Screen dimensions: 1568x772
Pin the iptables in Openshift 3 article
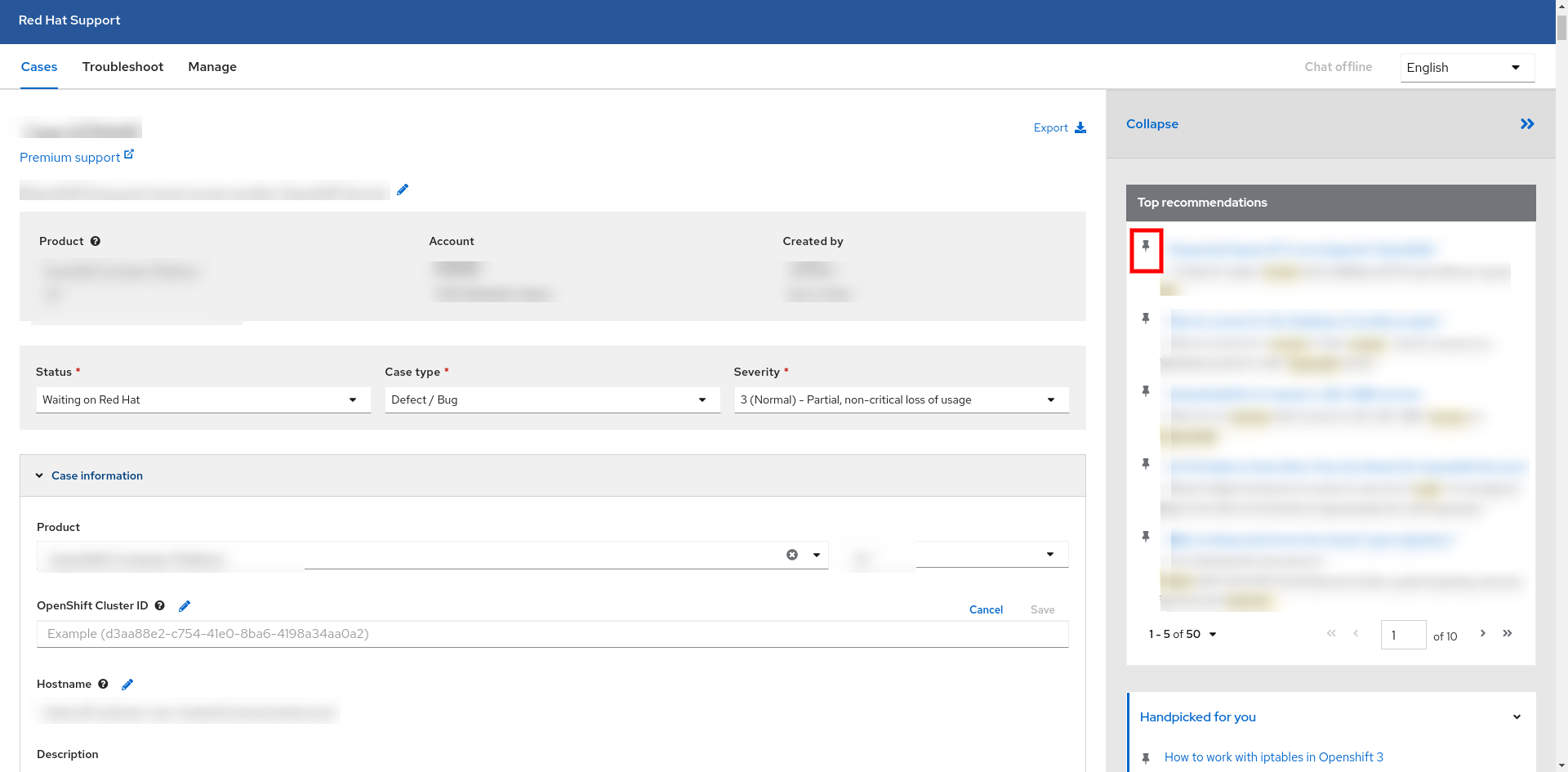point(1146,758)
